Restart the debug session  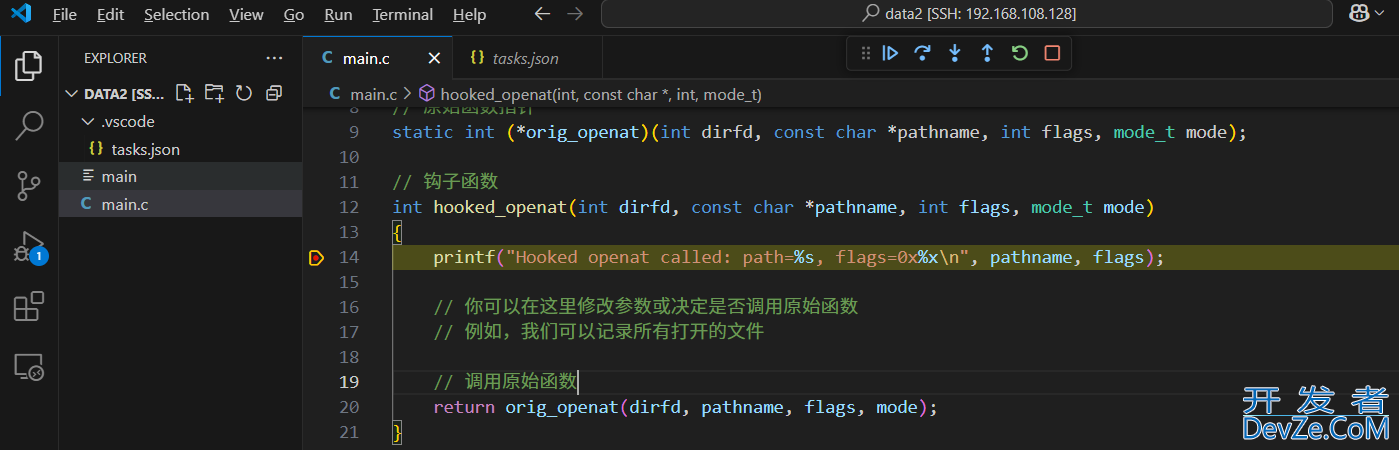[1020, 53]
